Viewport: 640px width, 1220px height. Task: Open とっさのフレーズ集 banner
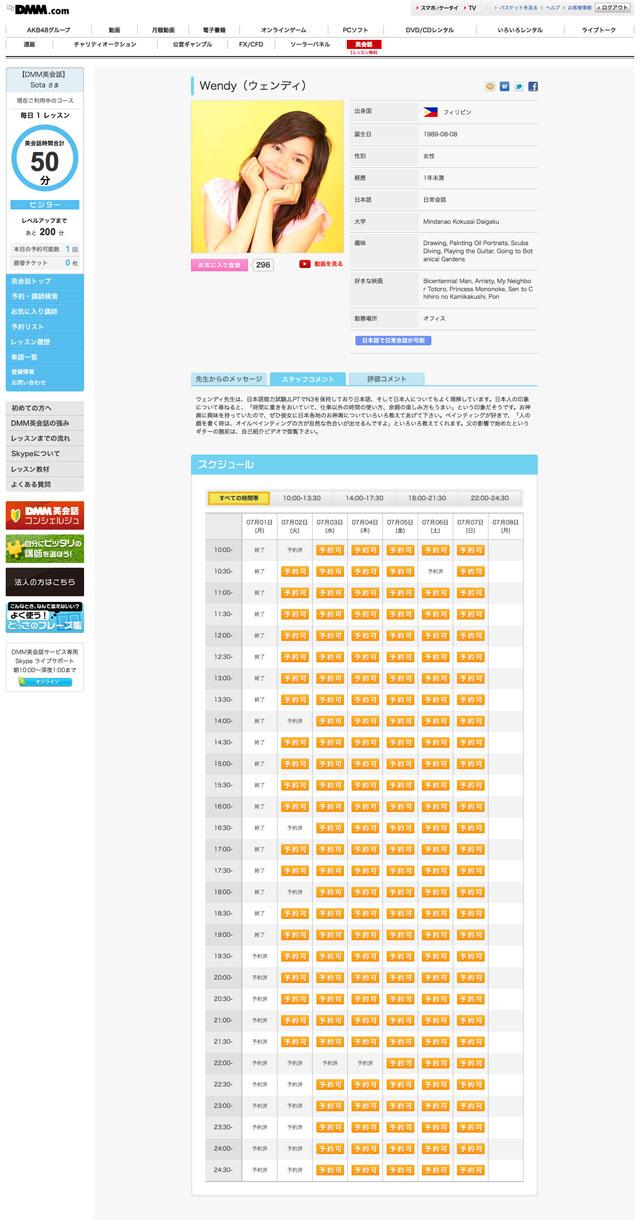(x=45, y=617)
